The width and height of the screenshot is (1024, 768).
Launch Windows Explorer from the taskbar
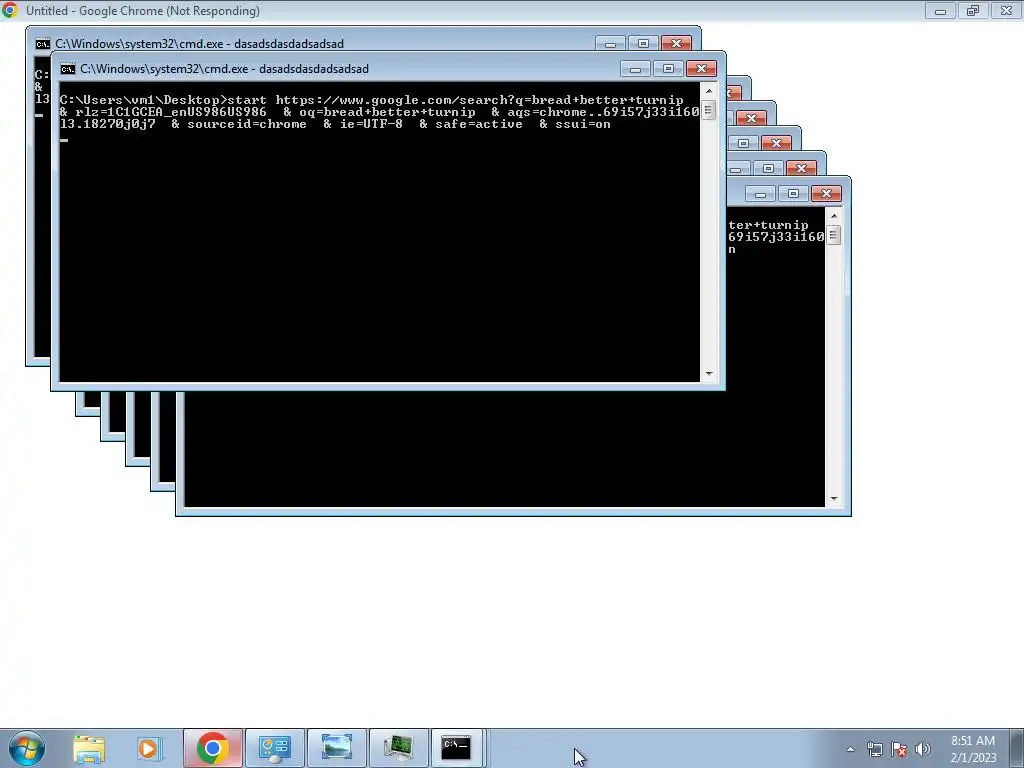(89, 748)
